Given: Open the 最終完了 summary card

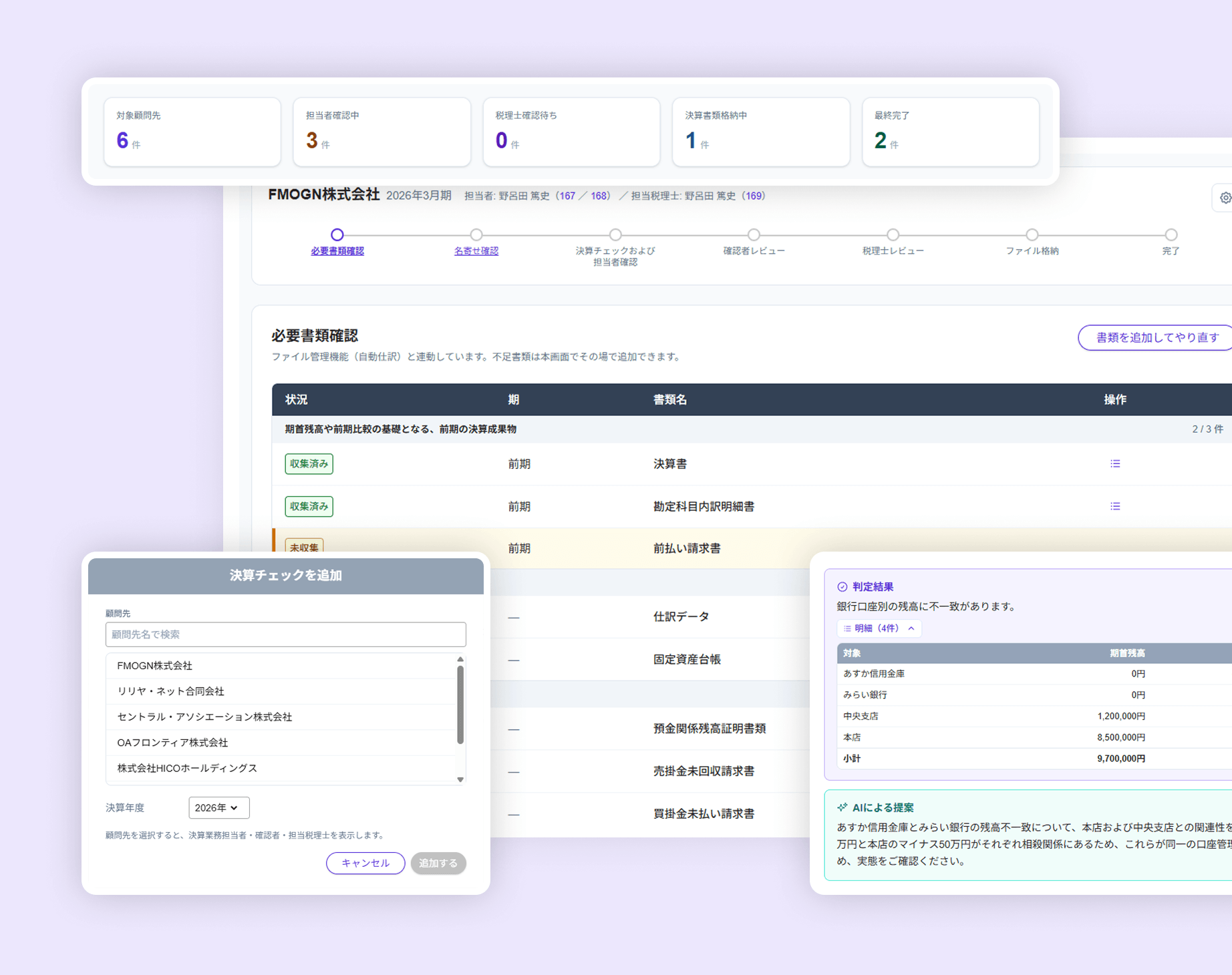Looking at the screenshot, I should pyautogui.click(x=951, y=132).
